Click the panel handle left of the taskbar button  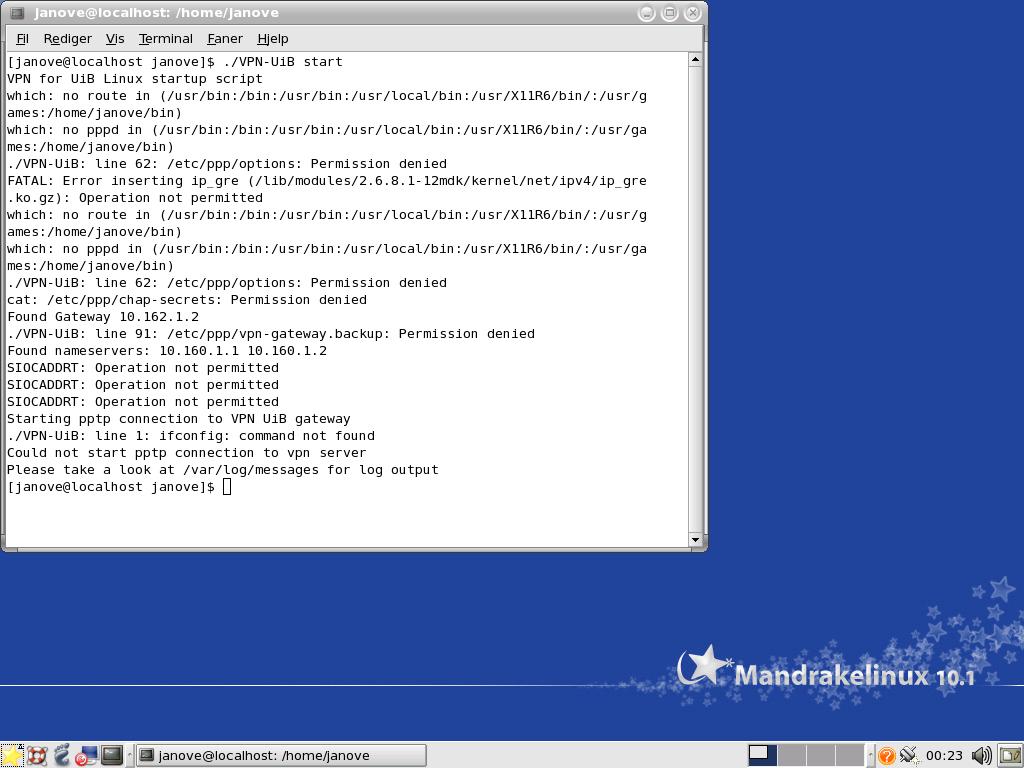point(130,756)
